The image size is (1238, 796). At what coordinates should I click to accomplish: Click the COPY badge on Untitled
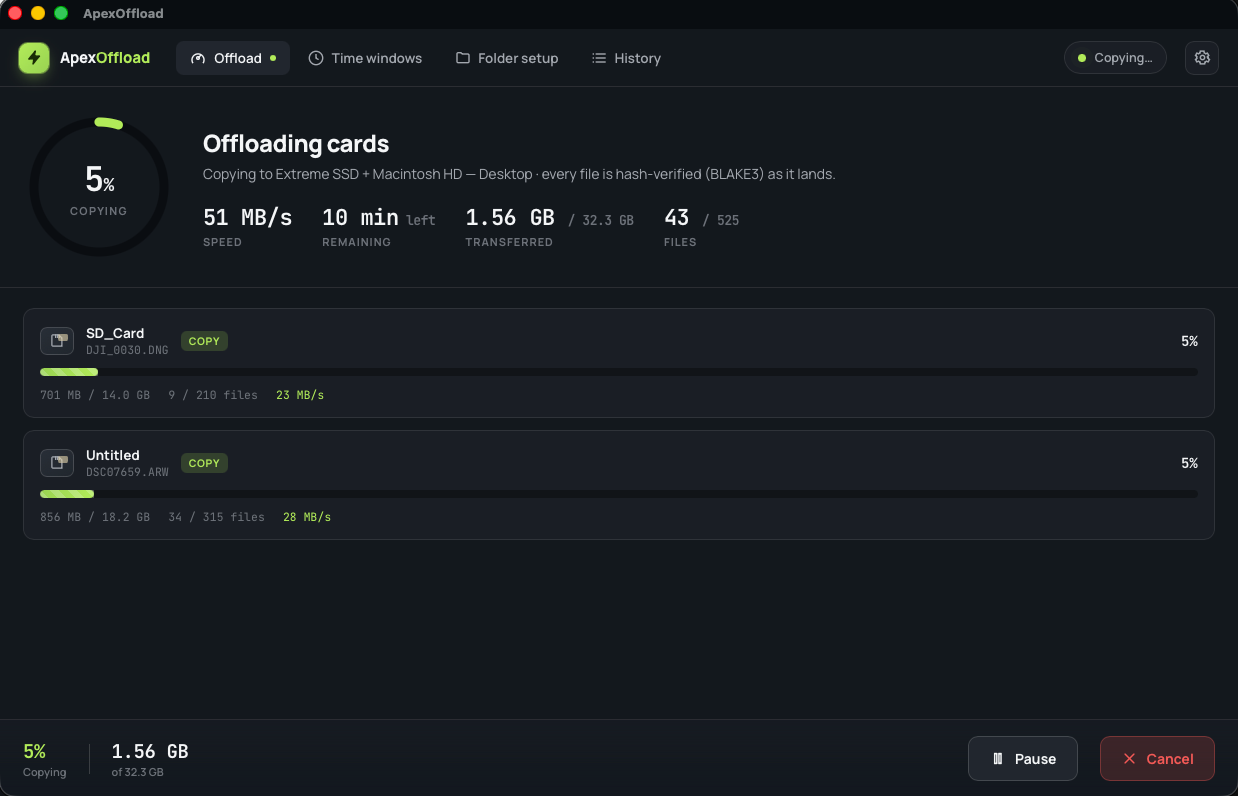tap(204, 463)
